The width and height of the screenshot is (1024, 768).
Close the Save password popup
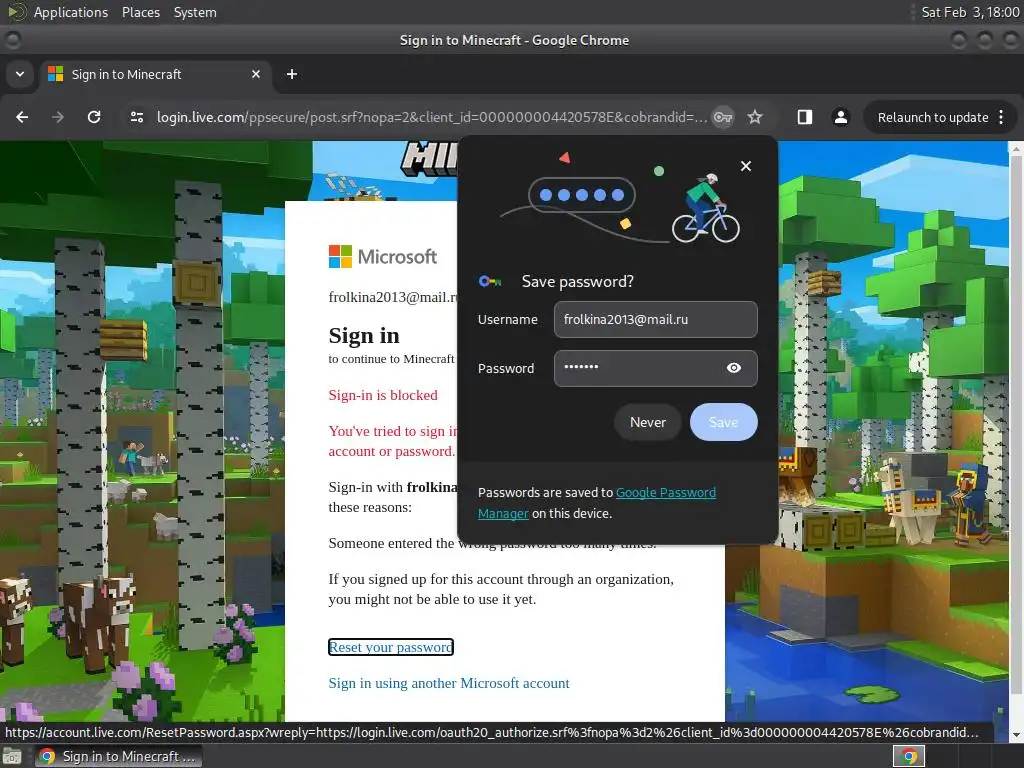[x=746, y=166]
